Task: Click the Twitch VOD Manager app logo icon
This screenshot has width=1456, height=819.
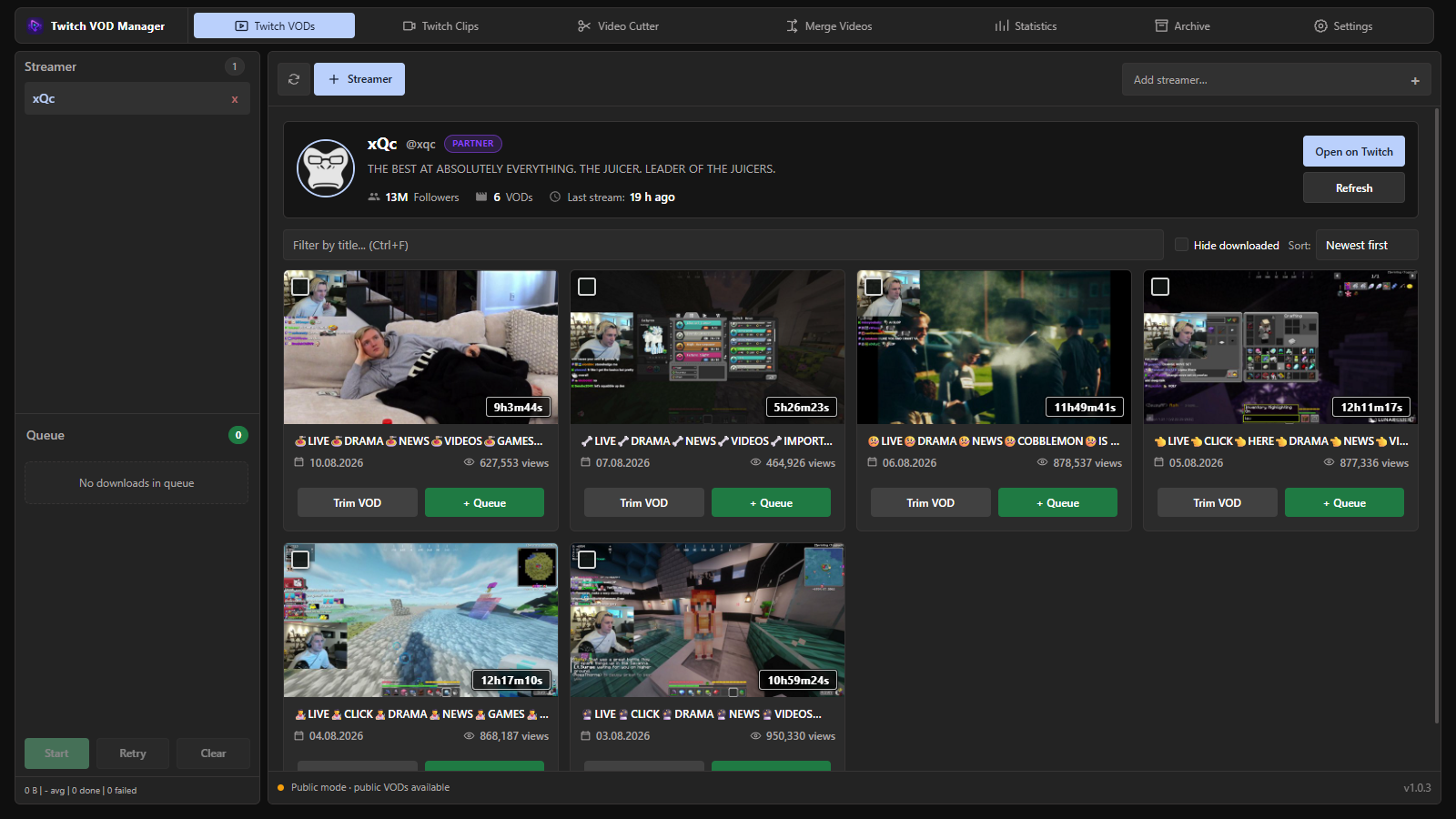Action: coord(35,25)
